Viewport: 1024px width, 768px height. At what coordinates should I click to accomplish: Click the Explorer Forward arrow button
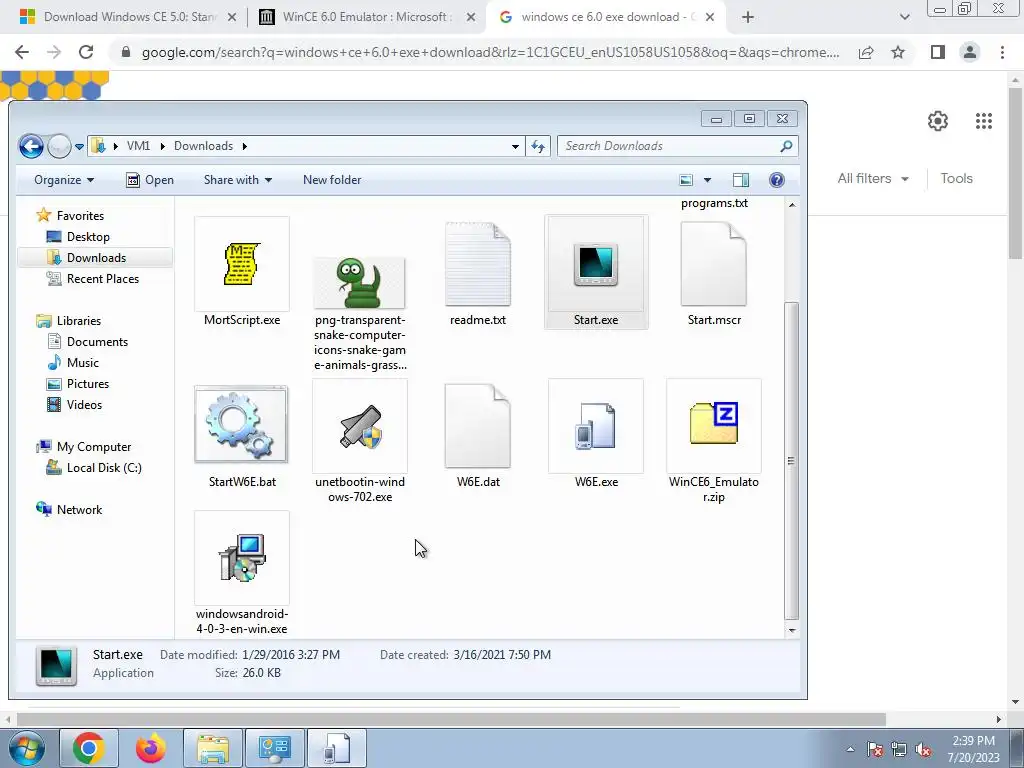coord(59,146)
